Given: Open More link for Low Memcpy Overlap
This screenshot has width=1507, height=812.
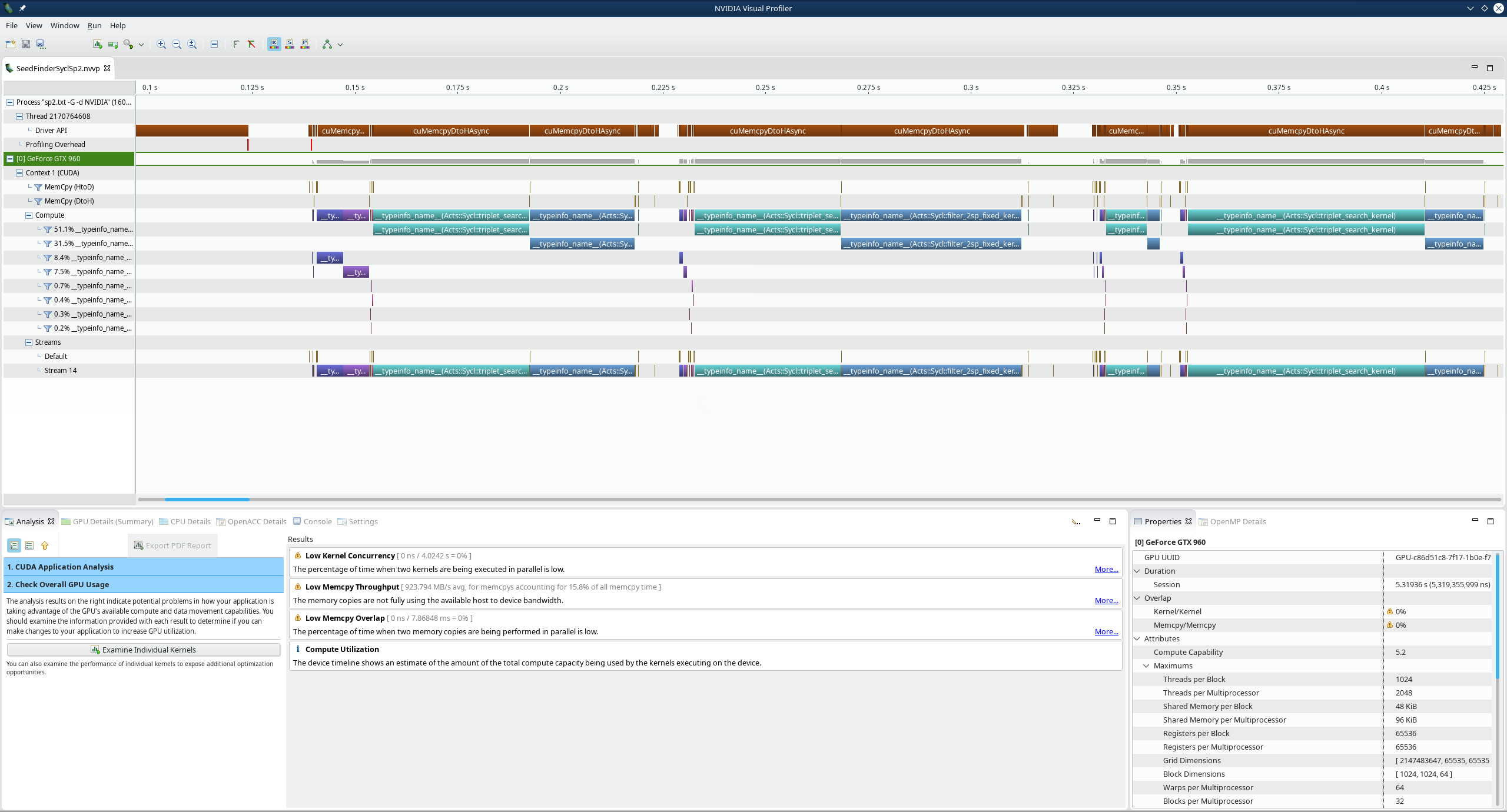Looking at the screenshot, I should (x=1106, y=631).
